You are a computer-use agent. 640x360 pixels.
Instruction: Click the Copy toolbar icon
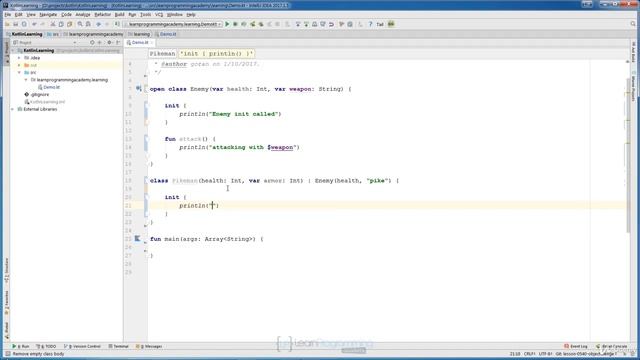click(61, 24)
